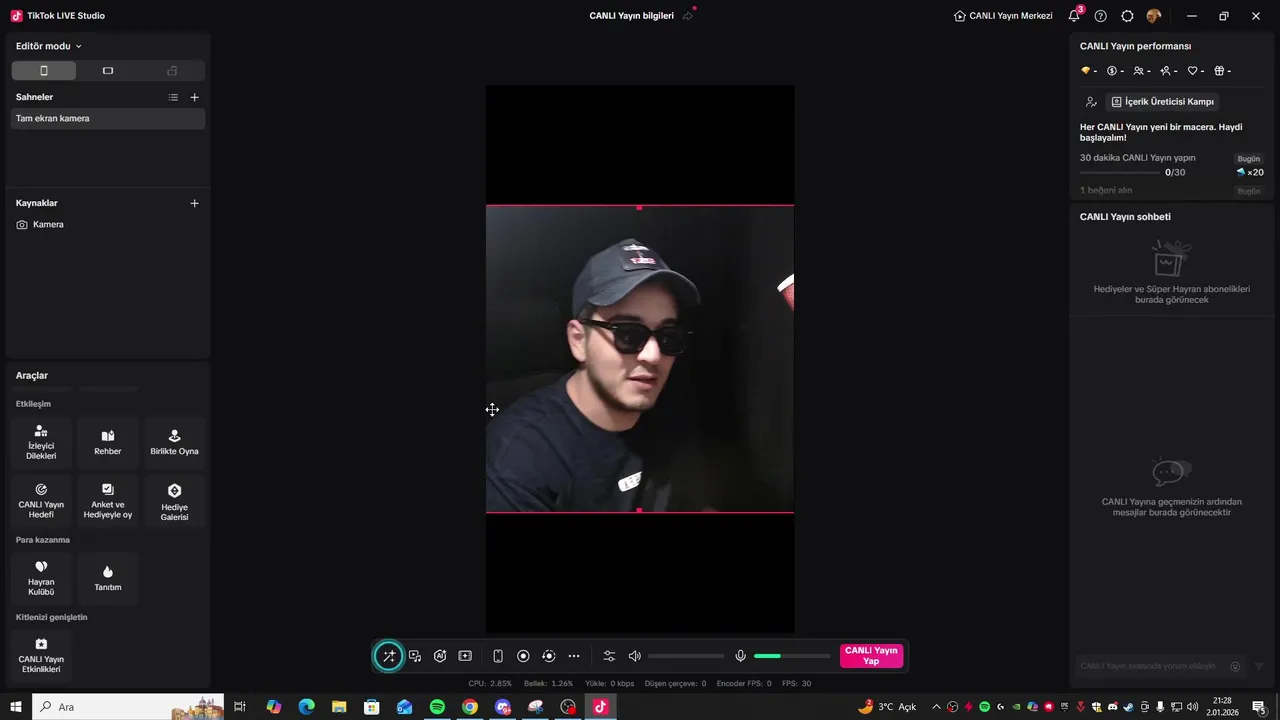Click the new followers stat icon
This screenshot has height=720, width=1280.
[x=1168, y=71]
